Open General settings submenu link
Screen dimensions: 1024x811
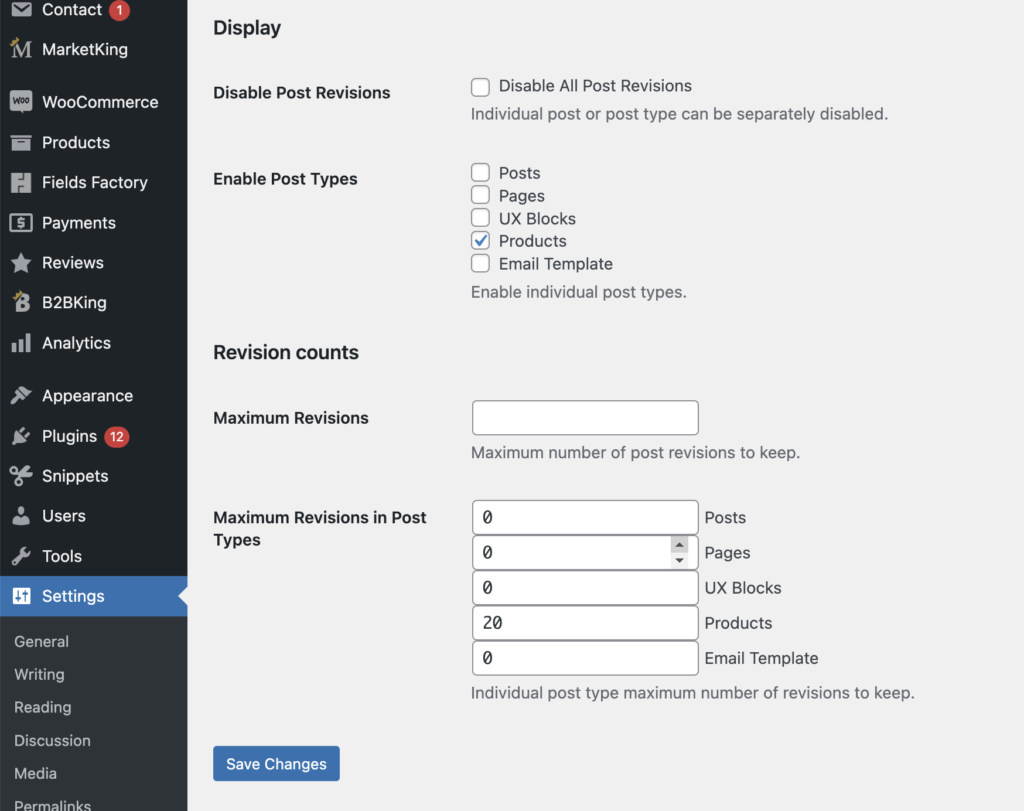point(41,641)
